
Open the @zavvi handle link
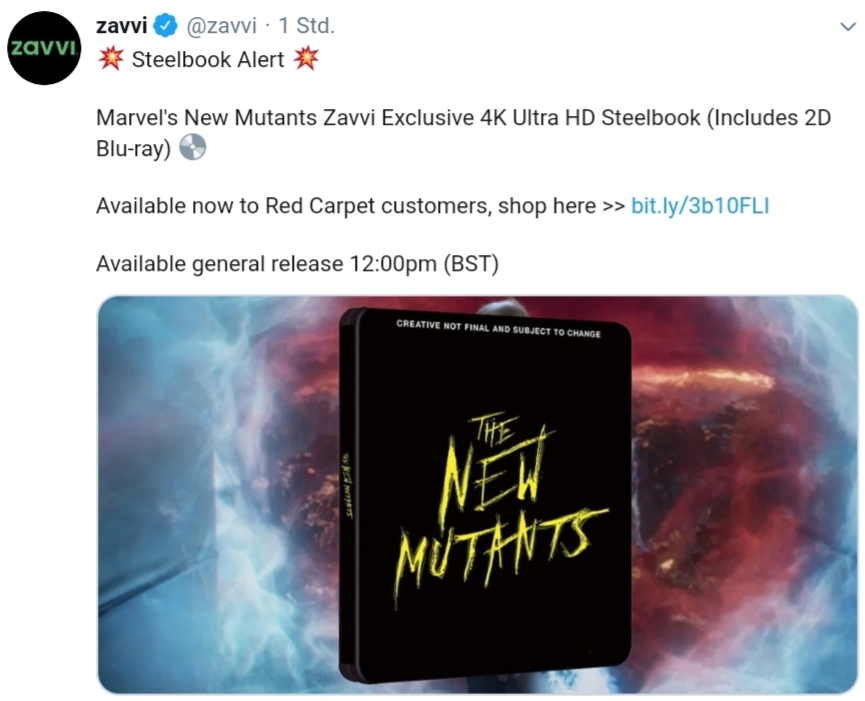point(222,25)
